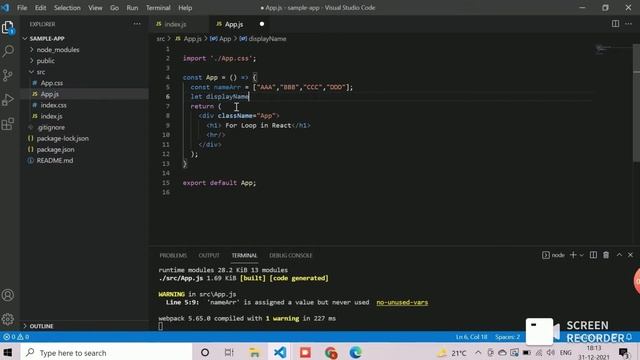The width and height of the screenshot is (640, 360).
Task: Open the Selection menu
Action: coord(67,8)
